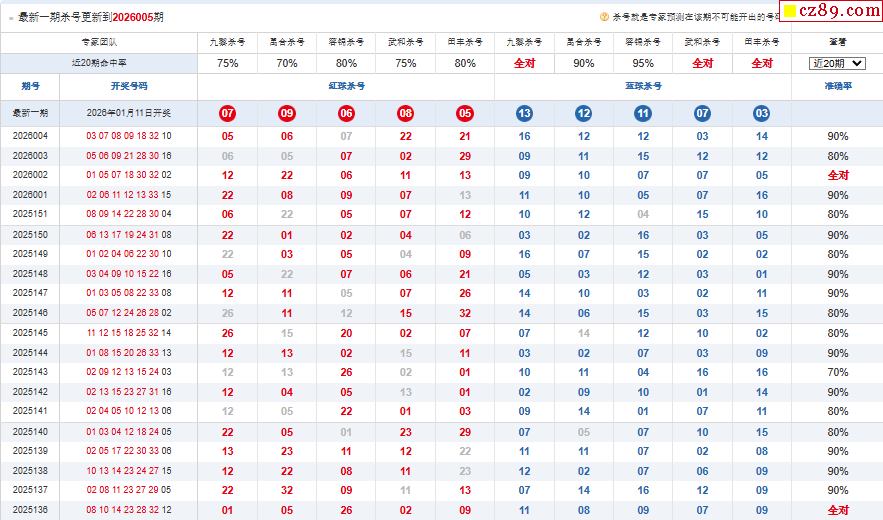Click the red ball numbered 06

pos(346,113)
